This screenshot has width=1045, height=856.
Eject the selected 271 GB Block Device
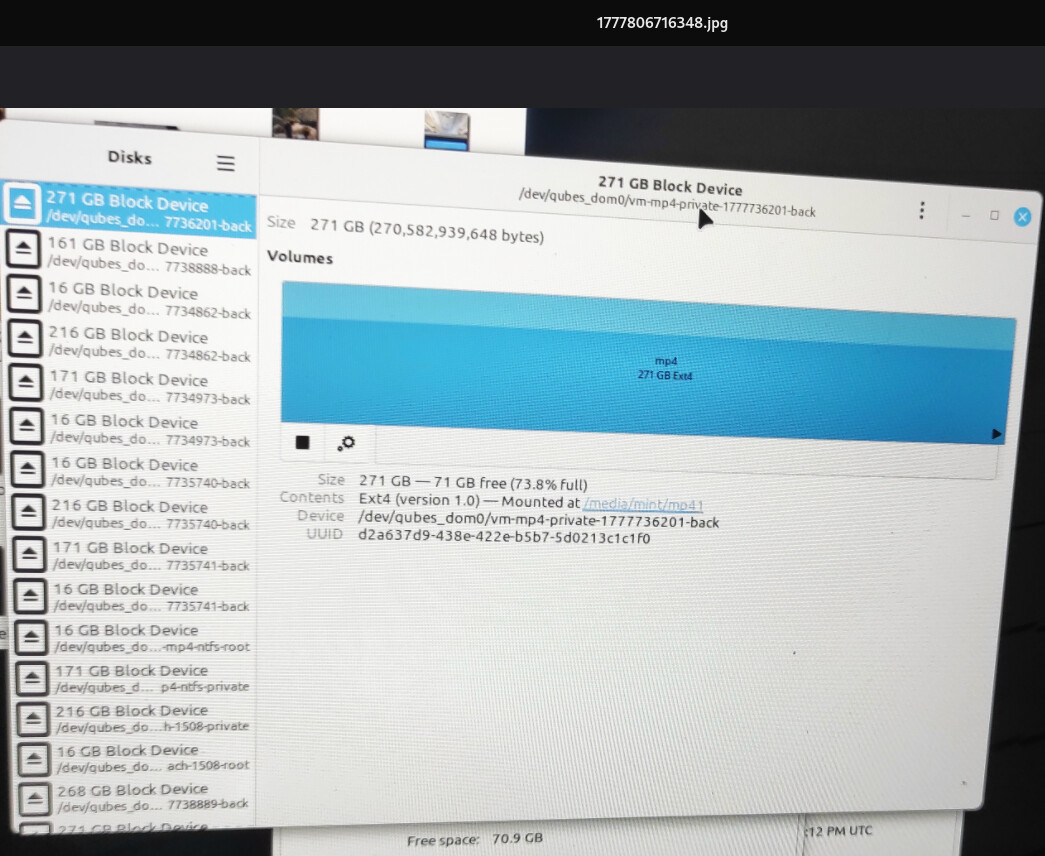tap(22, 203)
